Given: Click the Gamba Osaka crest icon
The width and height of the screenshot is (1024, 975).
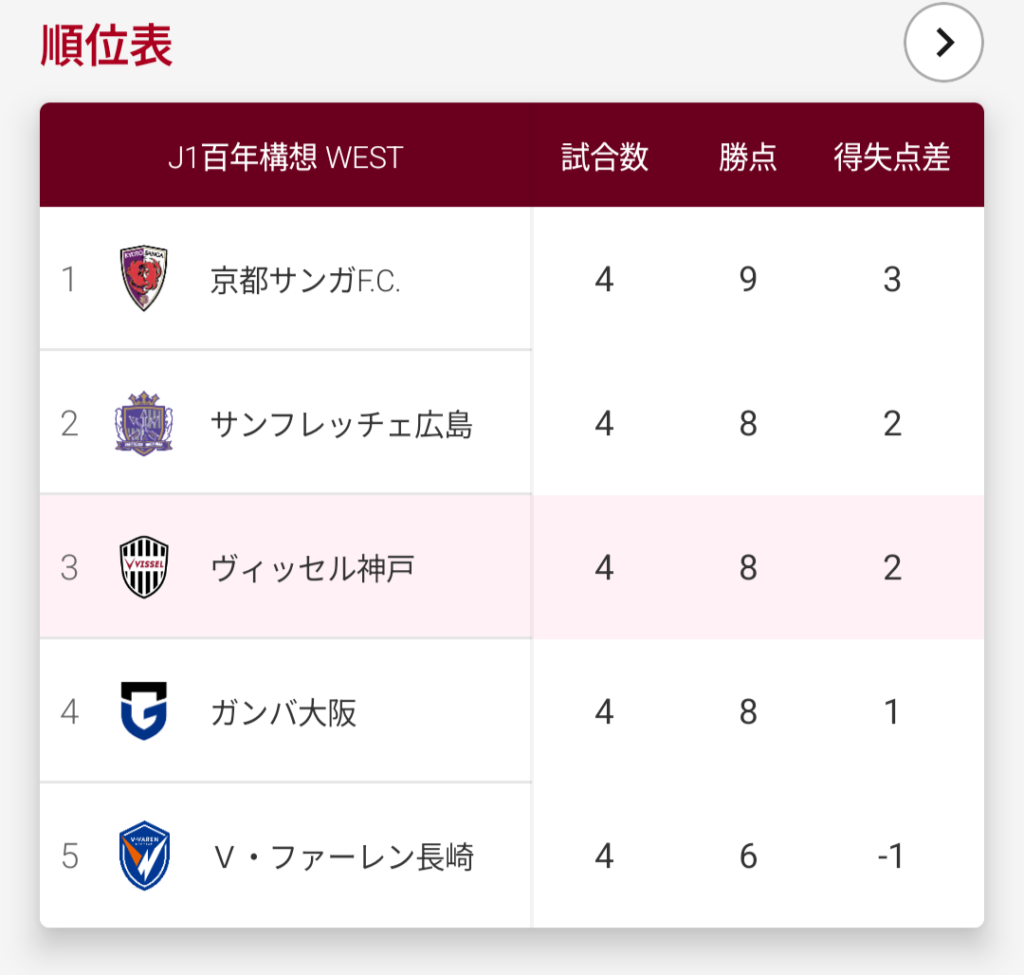Looking at the screenshot, I should pos(144,712).
